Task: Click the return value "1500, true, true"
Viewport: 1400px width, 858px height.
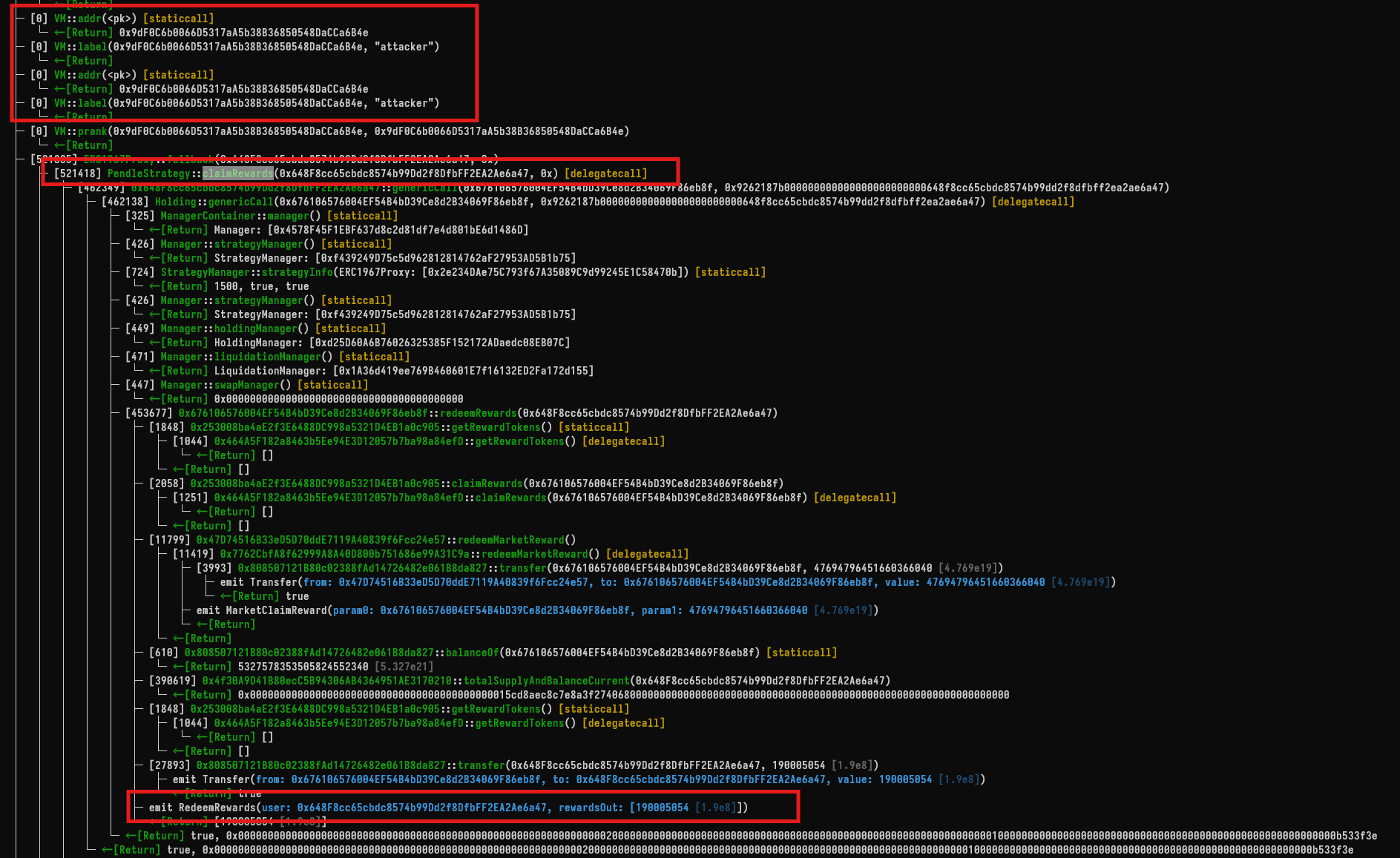Action: [x=261, y=286]
